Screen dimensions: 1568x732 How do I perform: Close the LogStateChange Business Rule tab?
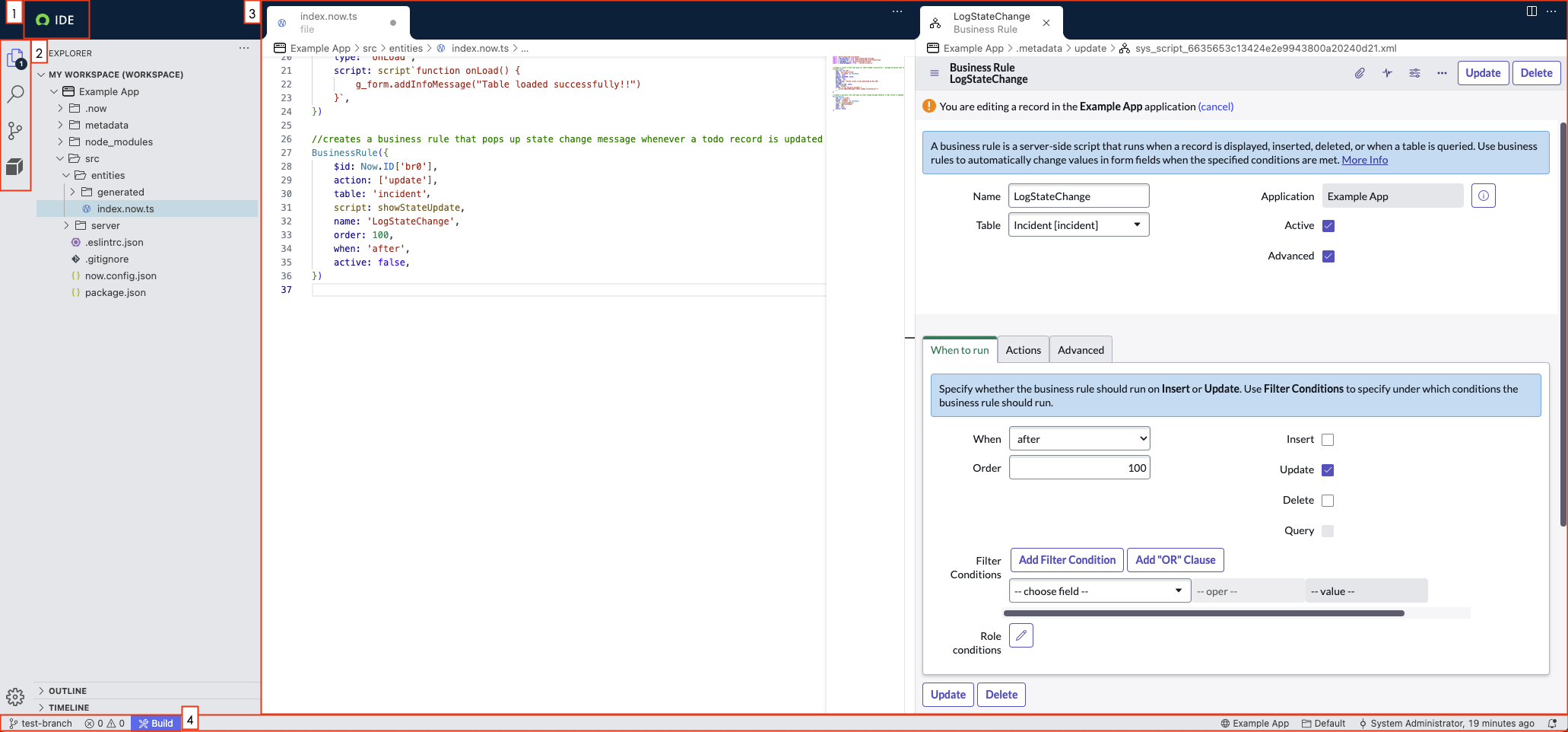[1046, 23]
